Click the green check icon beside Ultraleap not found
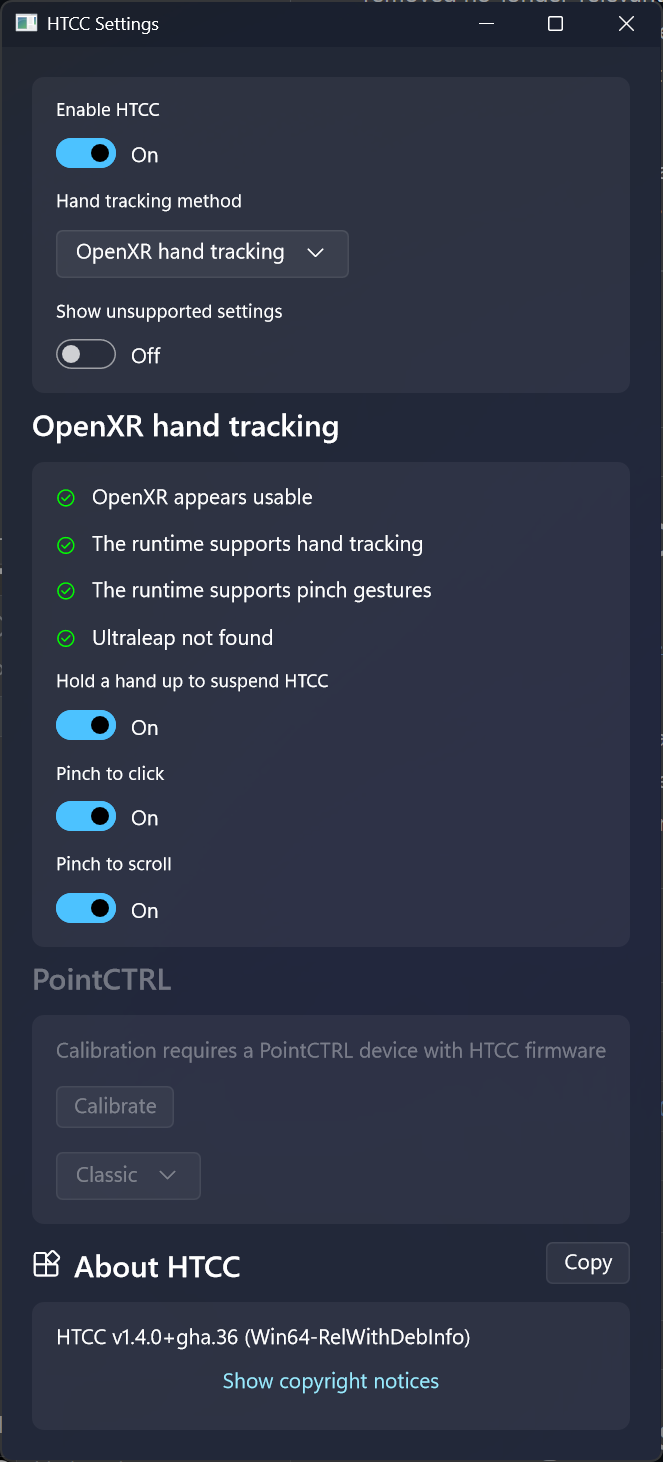The height and width of the screenshot is (1462, 663). (x=66, y=638)
